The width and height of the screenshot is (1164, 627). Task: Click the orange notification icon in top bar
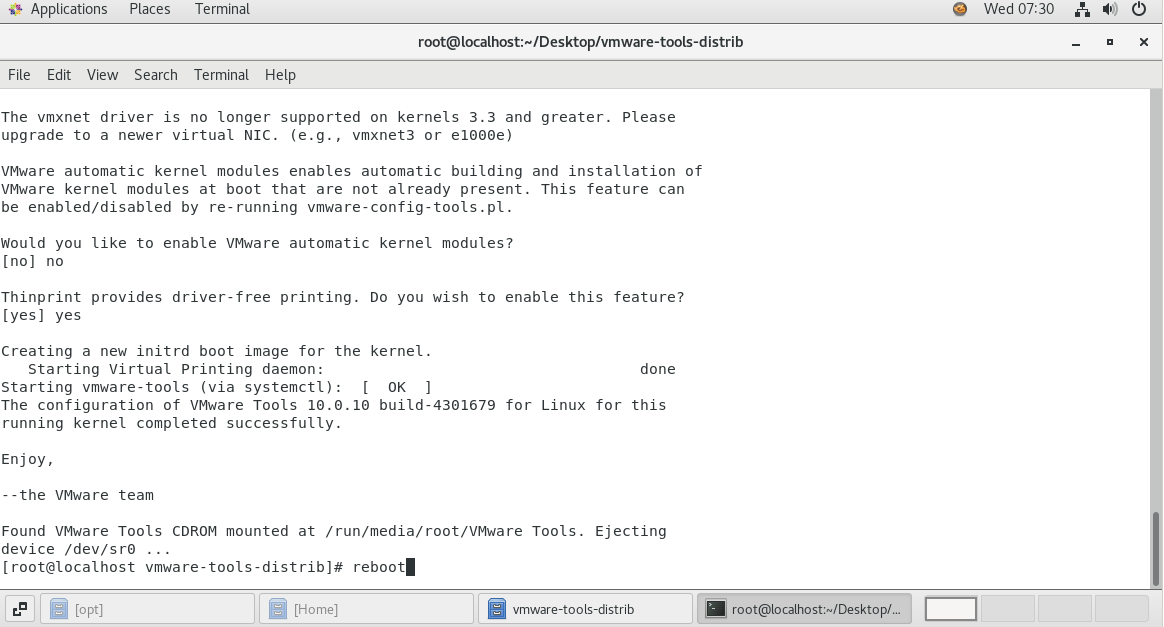point(960,9)
